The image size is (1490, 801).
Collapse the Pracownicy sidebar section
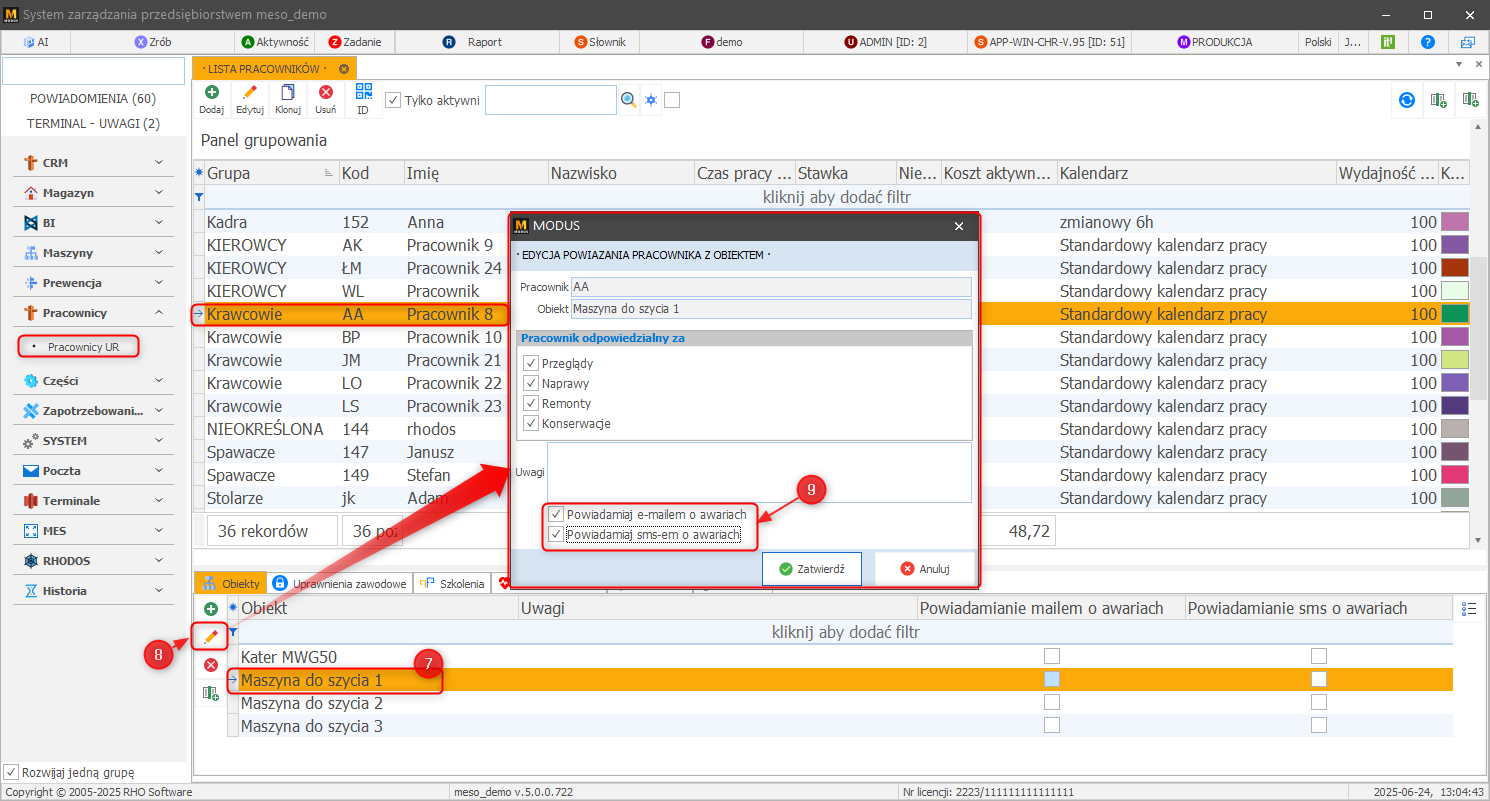(x=94, y=313)
